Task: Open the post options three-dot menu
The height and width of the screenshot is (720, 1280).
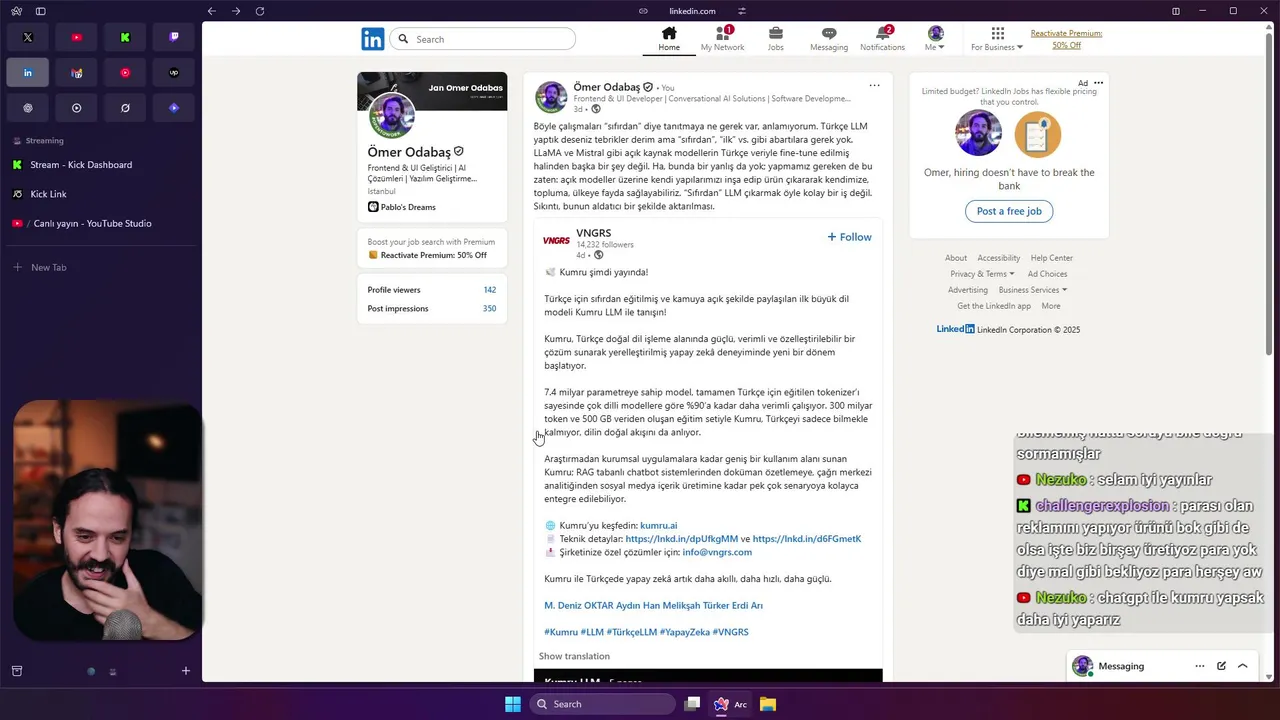Action: click(x=874, y=85)
